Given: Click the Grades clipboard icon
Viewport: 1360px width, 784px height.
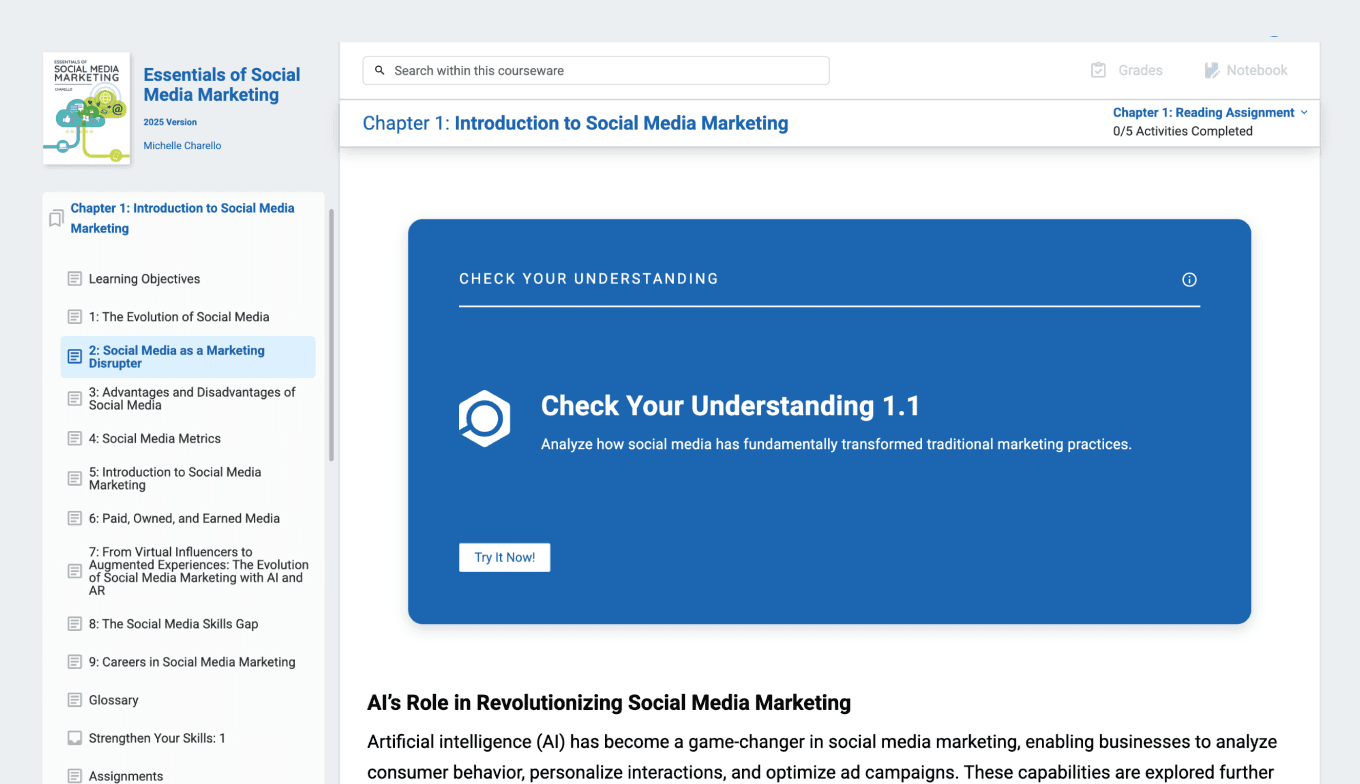Looking at the screenshot, I should [1098, 70].
